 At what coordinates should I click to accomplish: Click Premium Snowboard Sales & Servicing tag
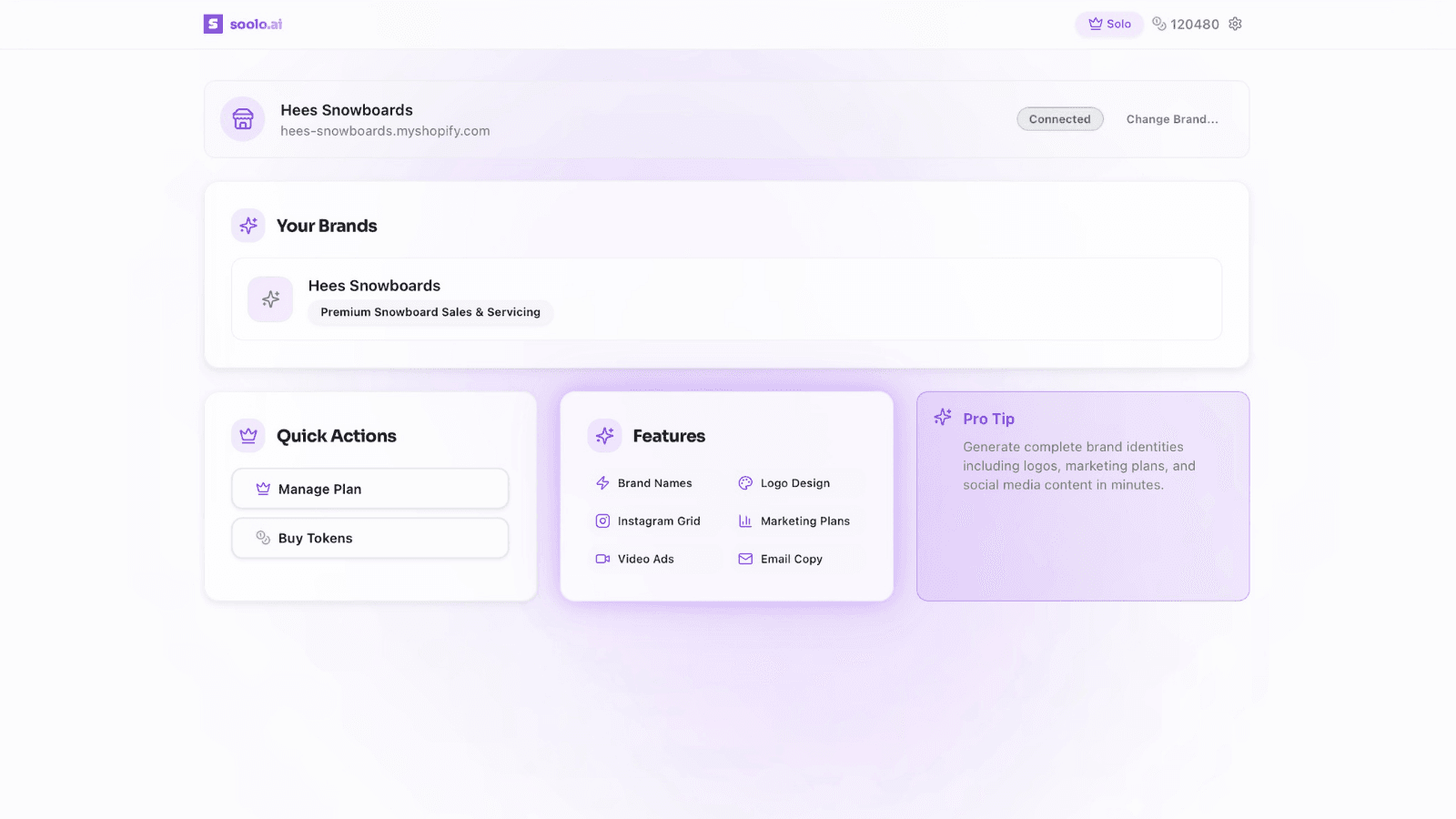pos(430,312)
